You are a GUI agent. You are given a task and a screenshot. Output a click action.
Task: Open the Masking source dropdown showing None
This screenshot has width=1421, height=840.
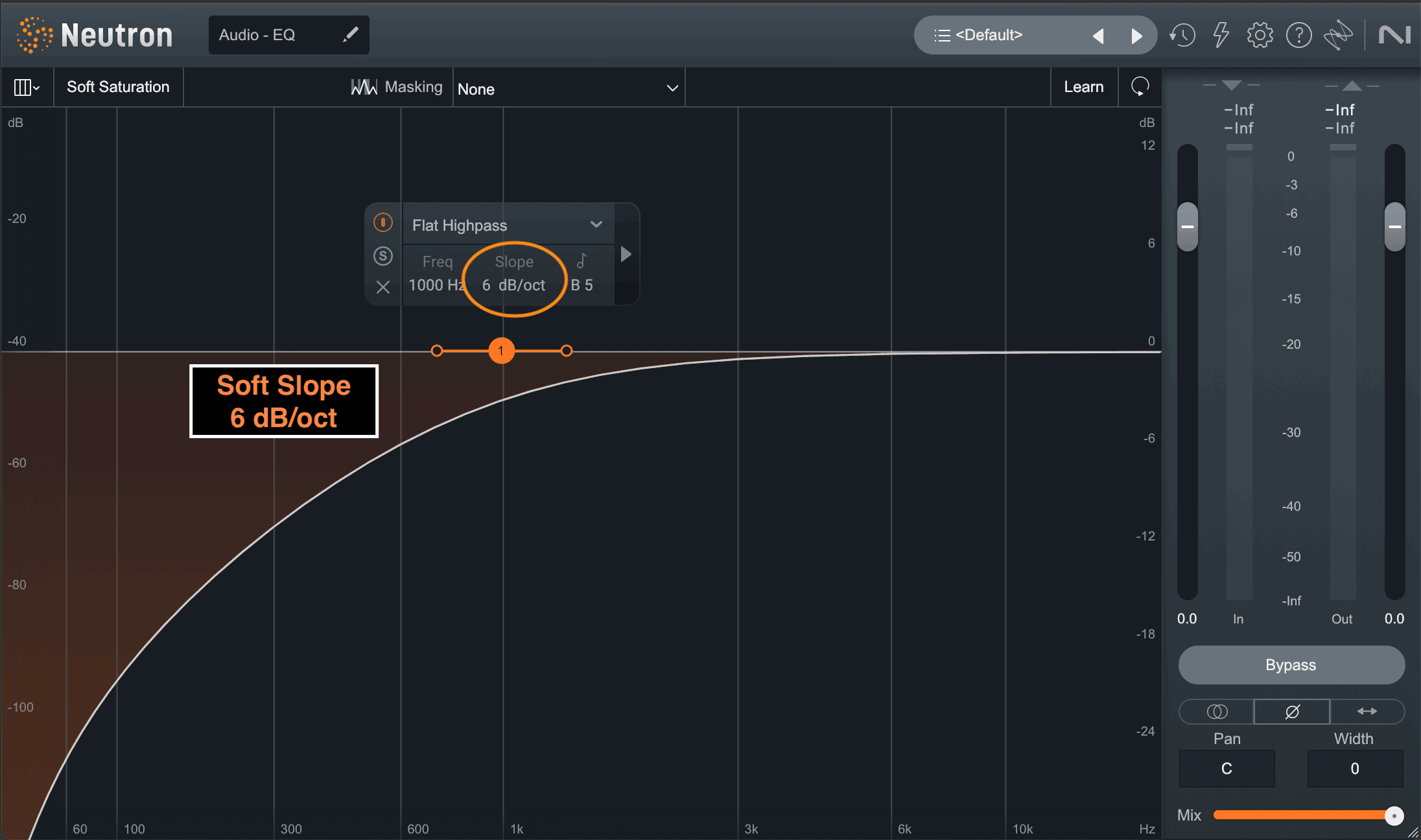coord(569,89)
